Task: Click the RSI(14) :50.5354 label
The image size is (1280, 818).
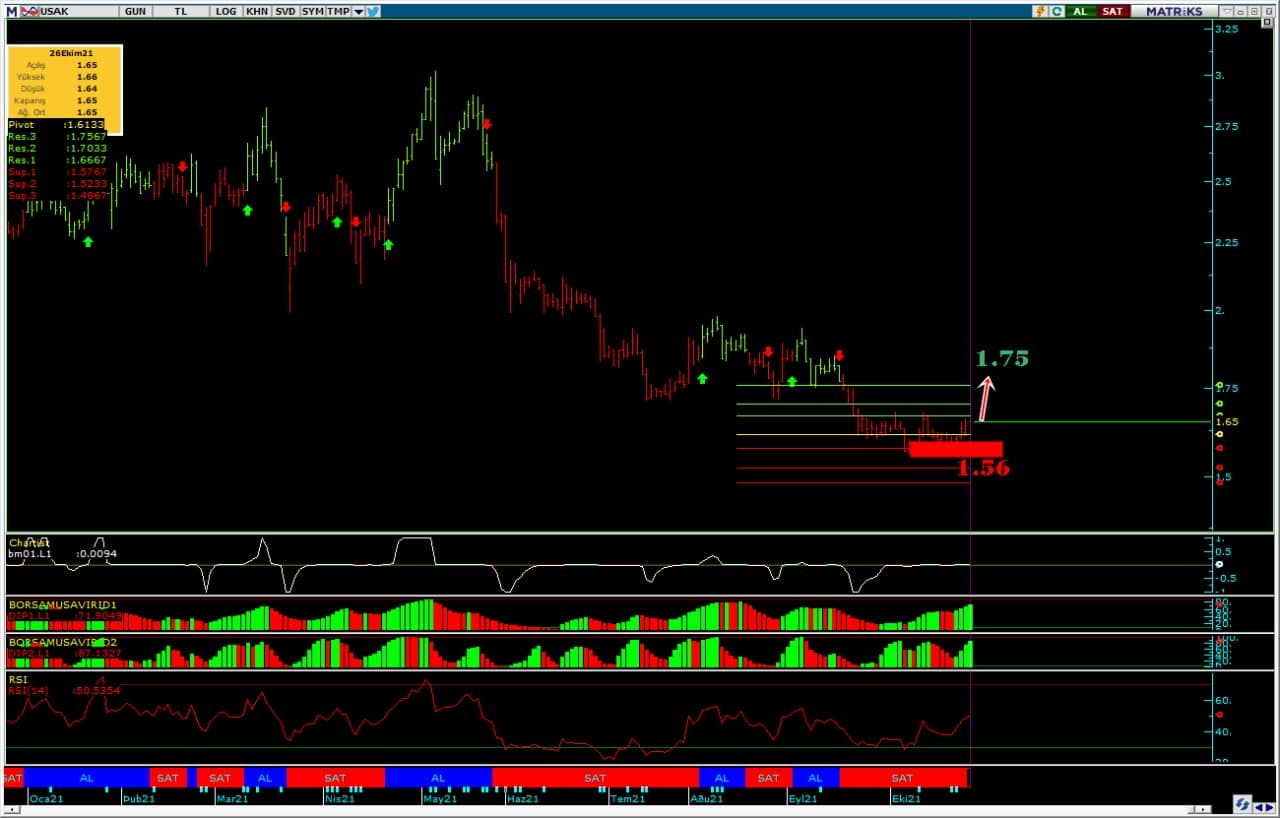Action: [64, 690]
